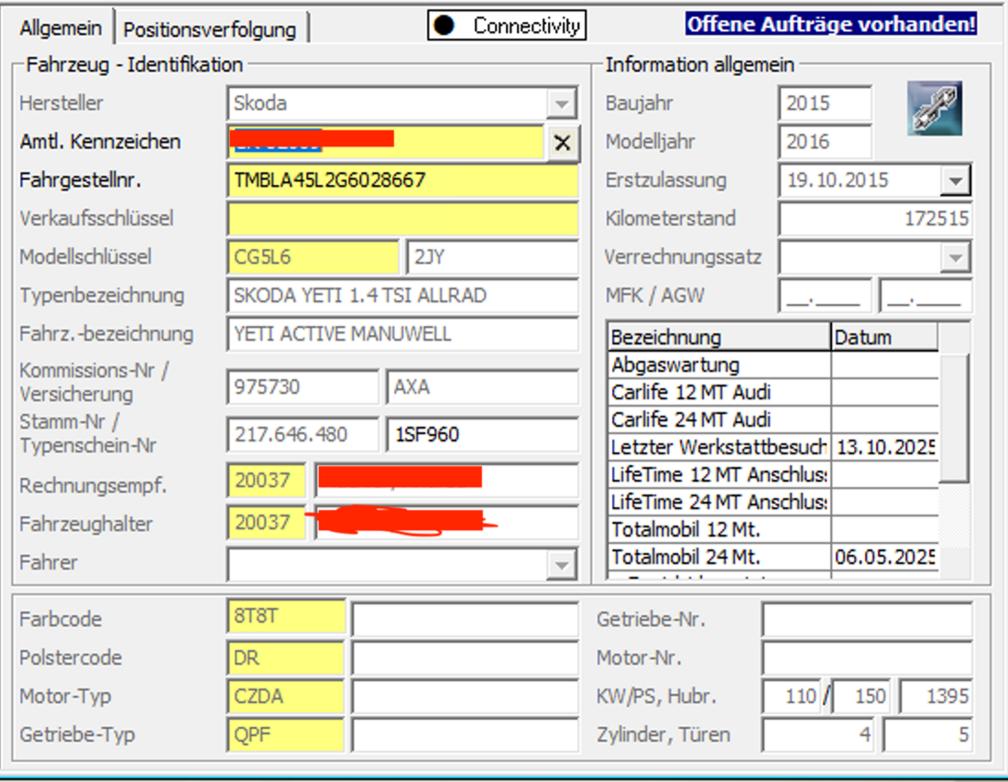Click the Kilometerstand field

(x=875, y=219)
